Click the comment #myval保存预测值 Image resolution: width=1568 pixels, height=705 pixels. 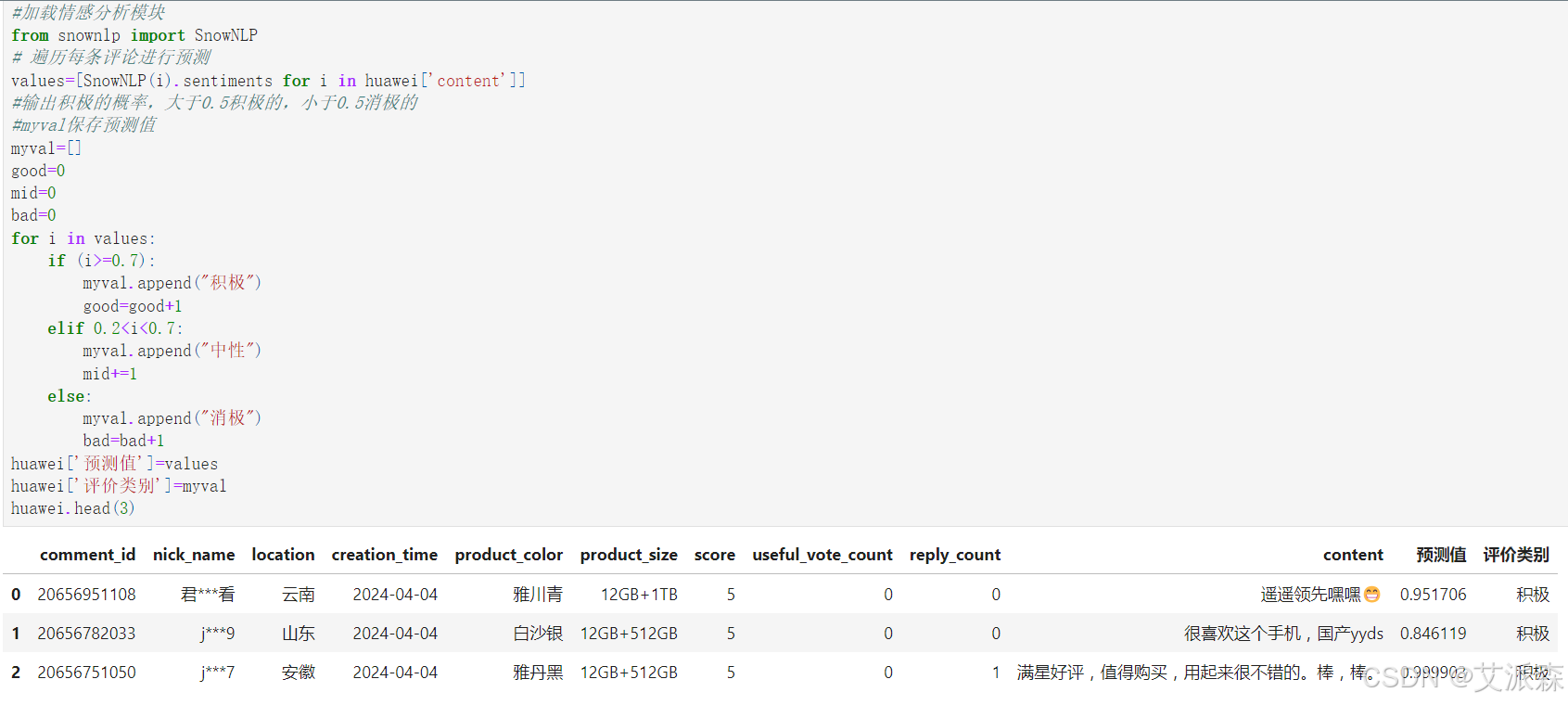click(x=83, y=125)
